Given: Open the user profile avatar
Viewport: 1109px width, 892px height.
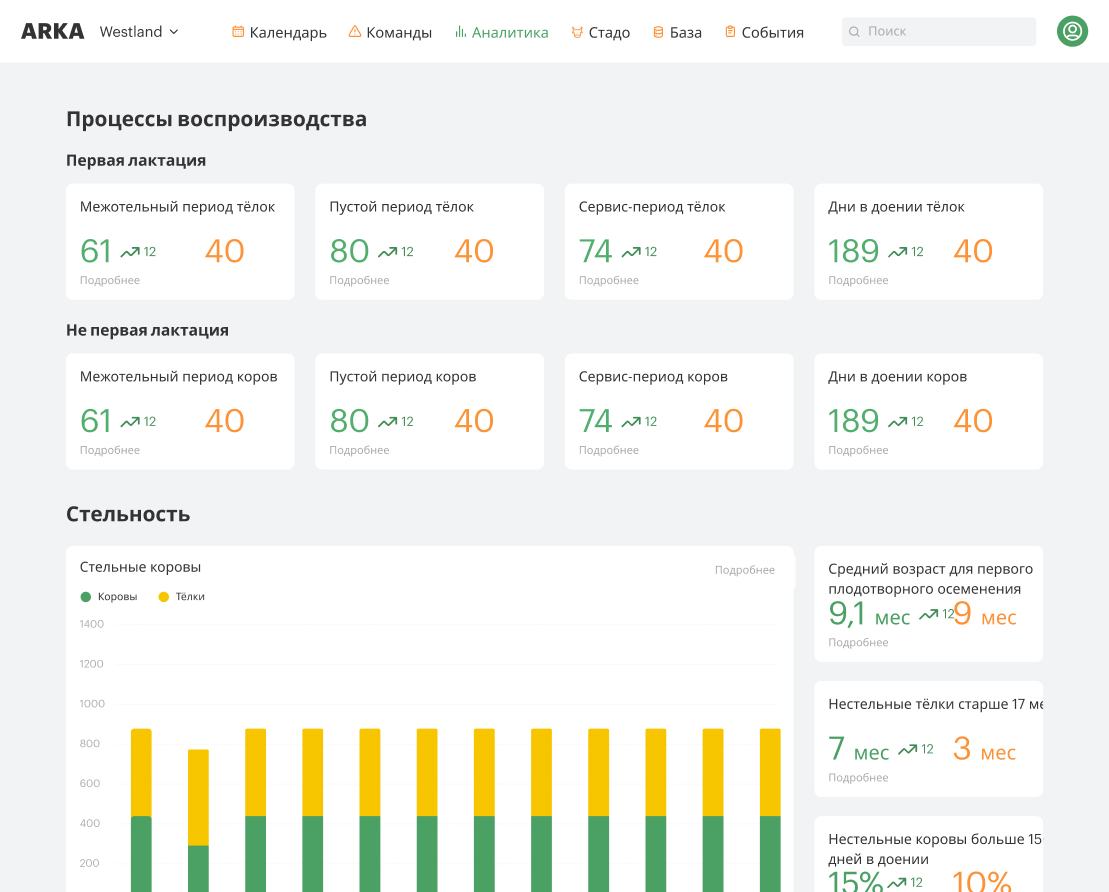Looking at the screenshot, I should tap(1072, 31).
